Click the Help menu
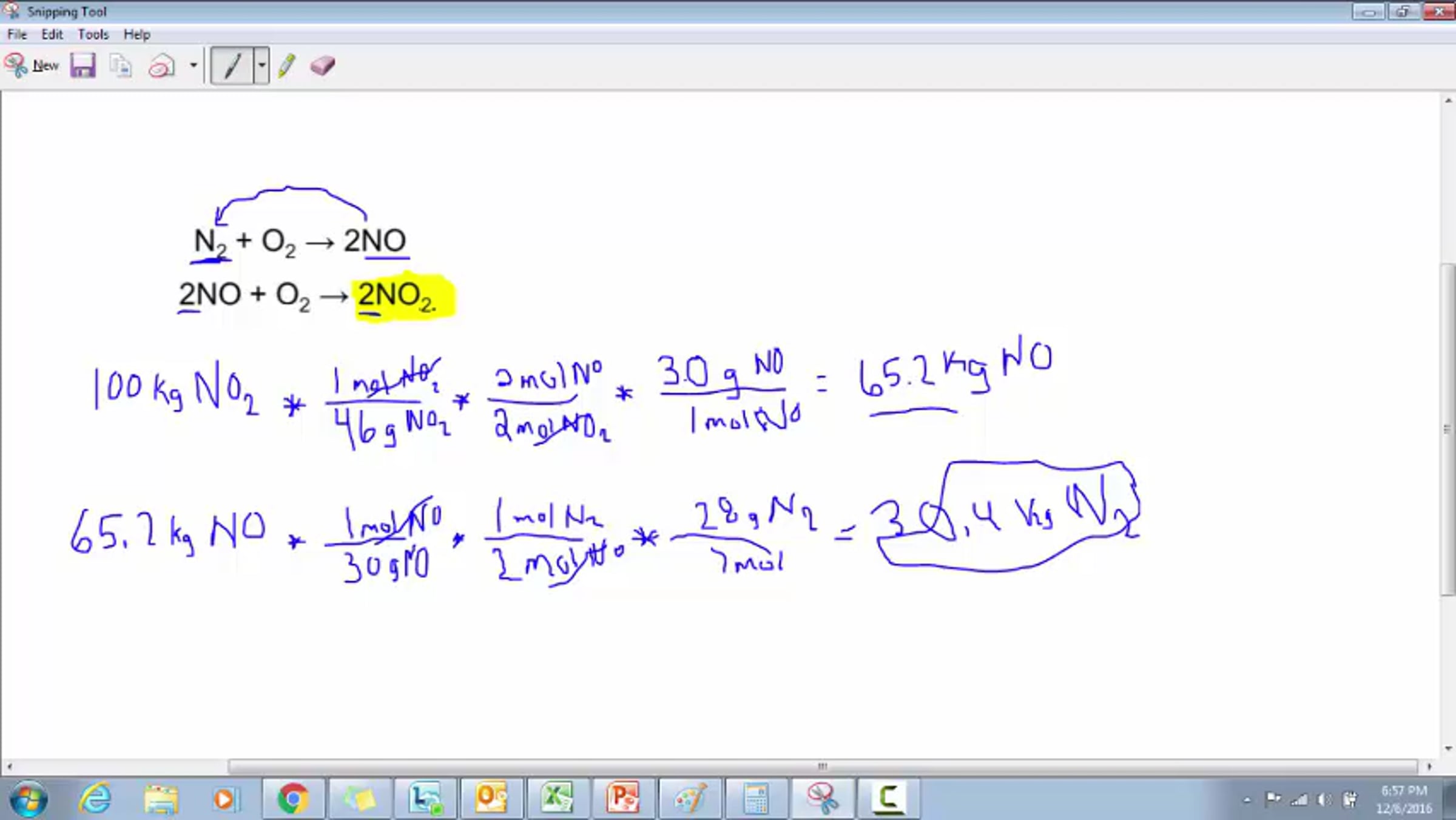The width and height of the screenshot is (1456, 820). click(x=137, y=35)
